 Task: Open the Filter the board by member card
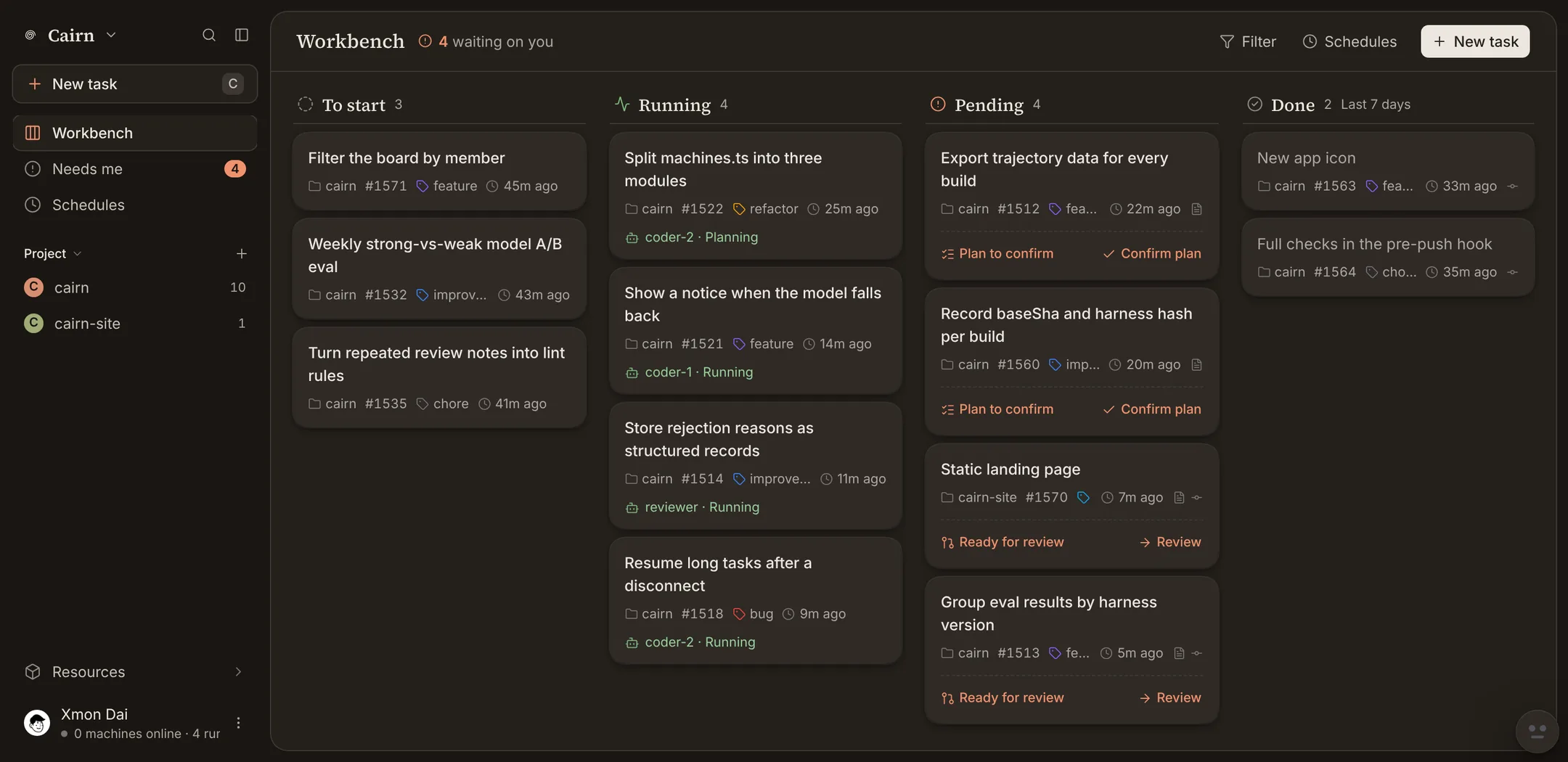point(439,171)
